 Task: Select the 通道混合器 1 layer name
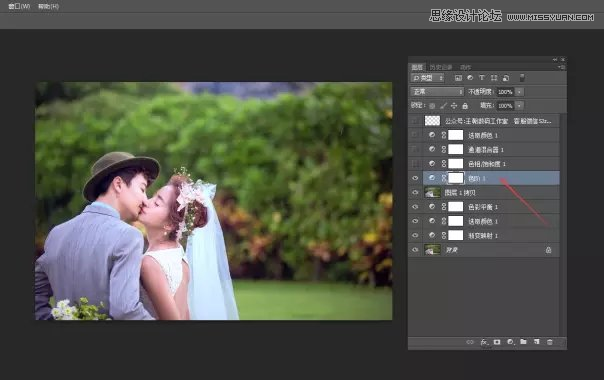486,150
